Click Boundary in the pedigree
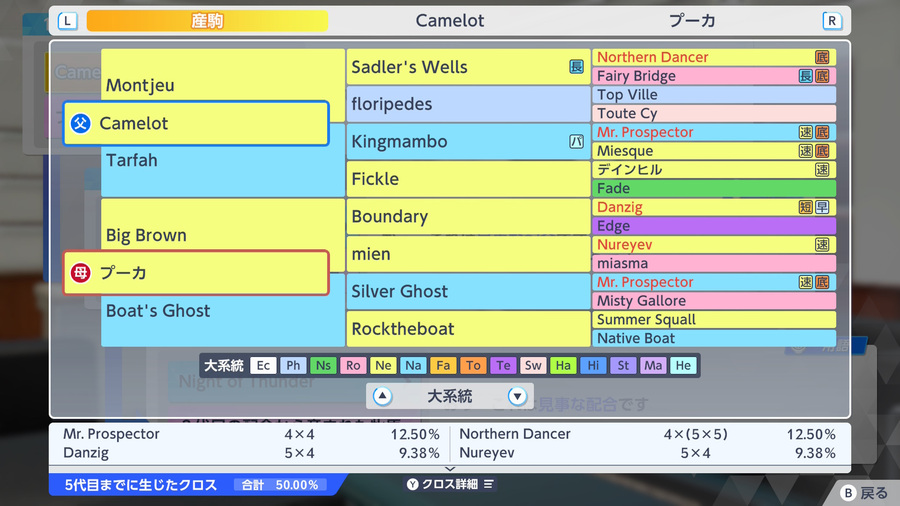This screenshot has height=506, width=900. click(468, 216)
